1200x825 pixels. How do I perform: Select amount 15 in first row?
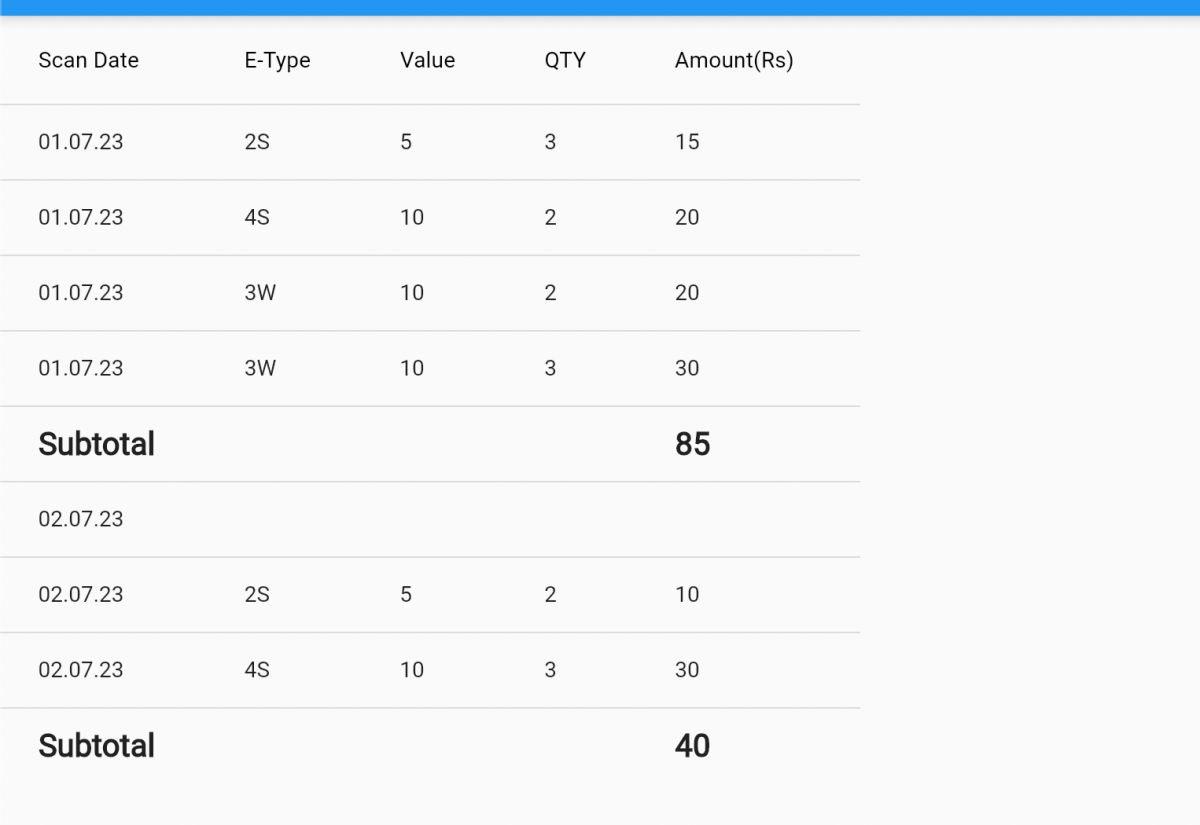[687, 142]
